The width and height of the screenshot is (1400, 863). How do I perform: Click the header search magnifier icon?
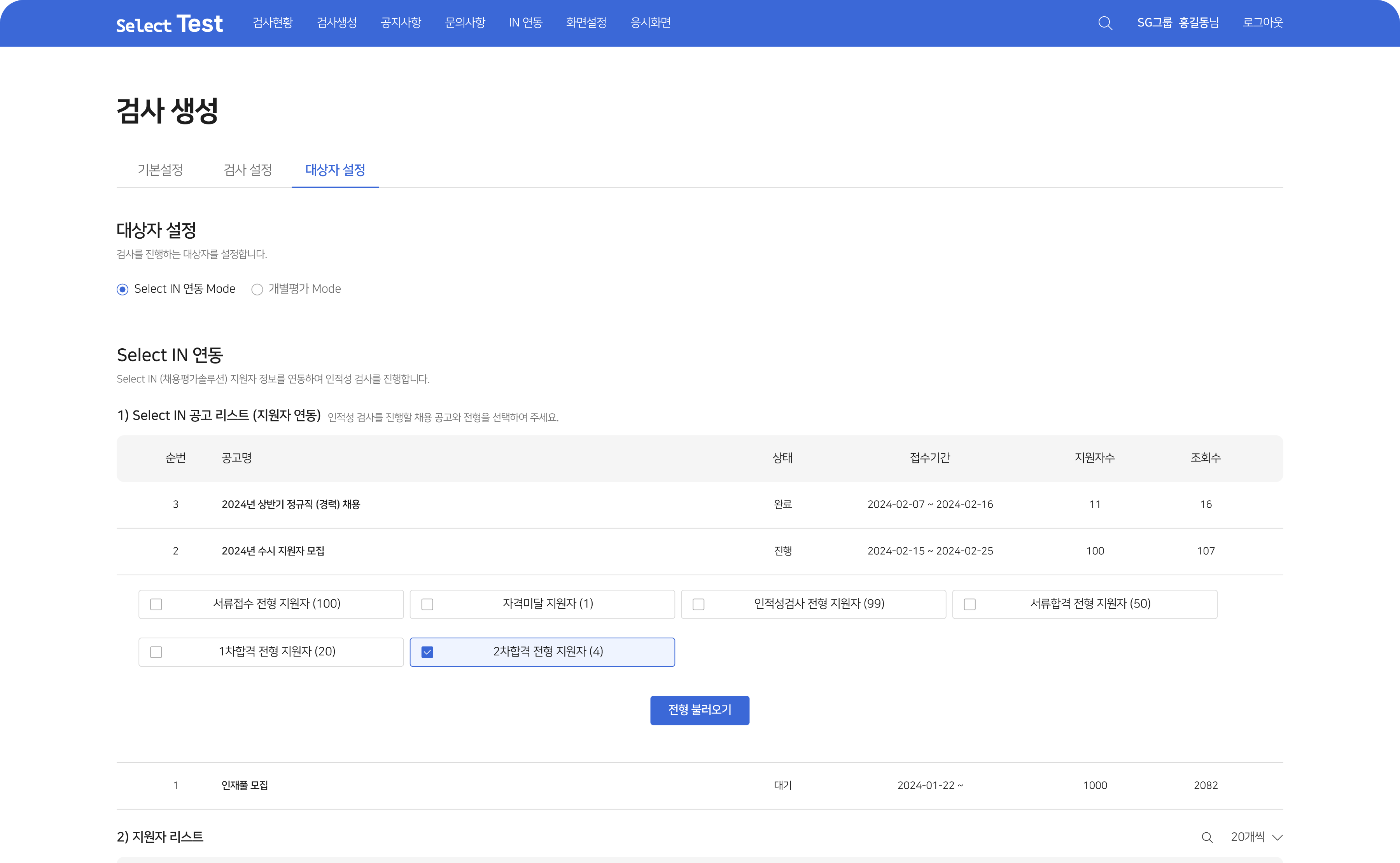tap(1105, 23)
